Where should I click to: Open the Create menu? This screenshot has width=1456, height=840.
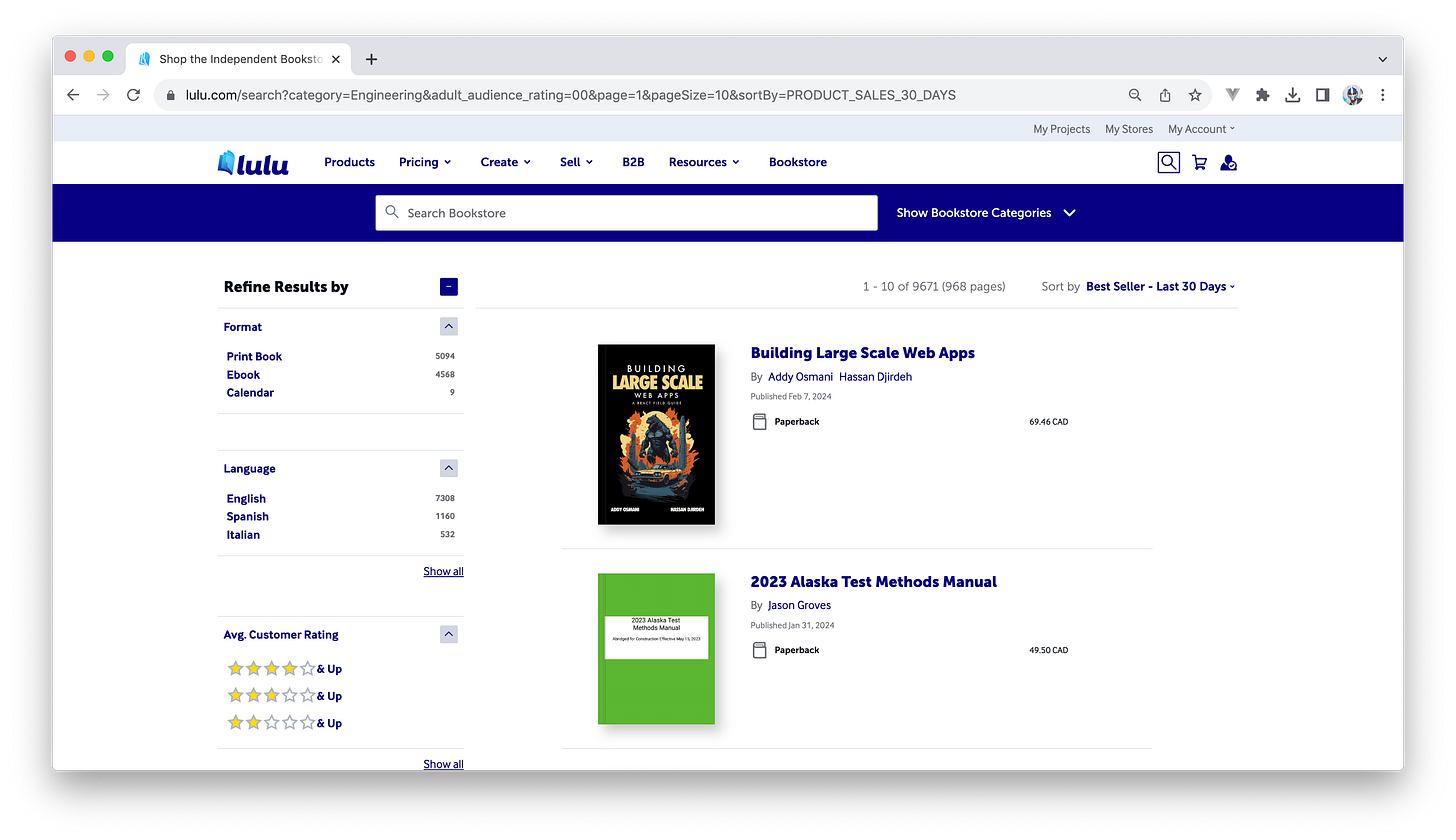[x=505, y=162]
